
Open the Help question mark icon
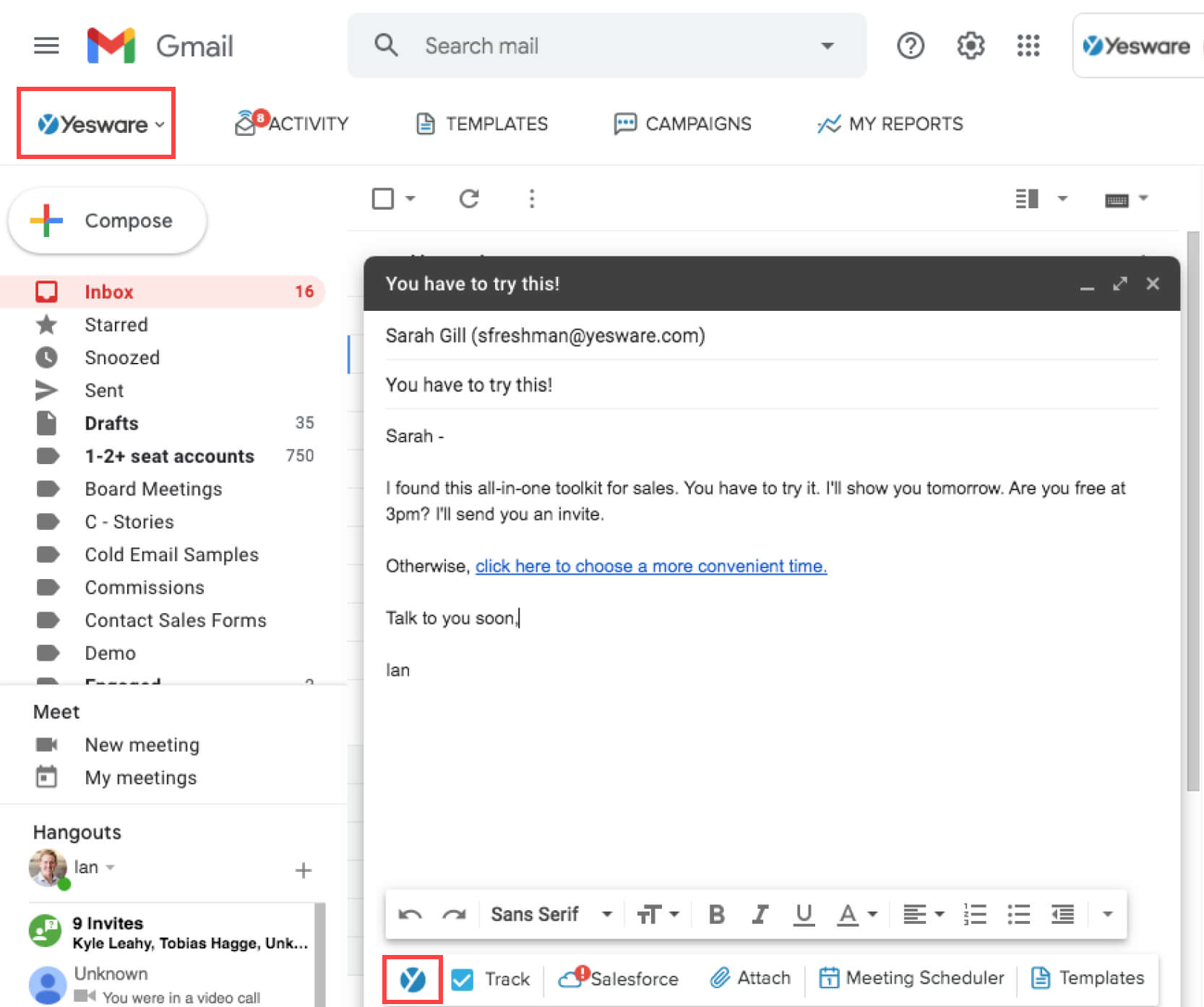911,46
